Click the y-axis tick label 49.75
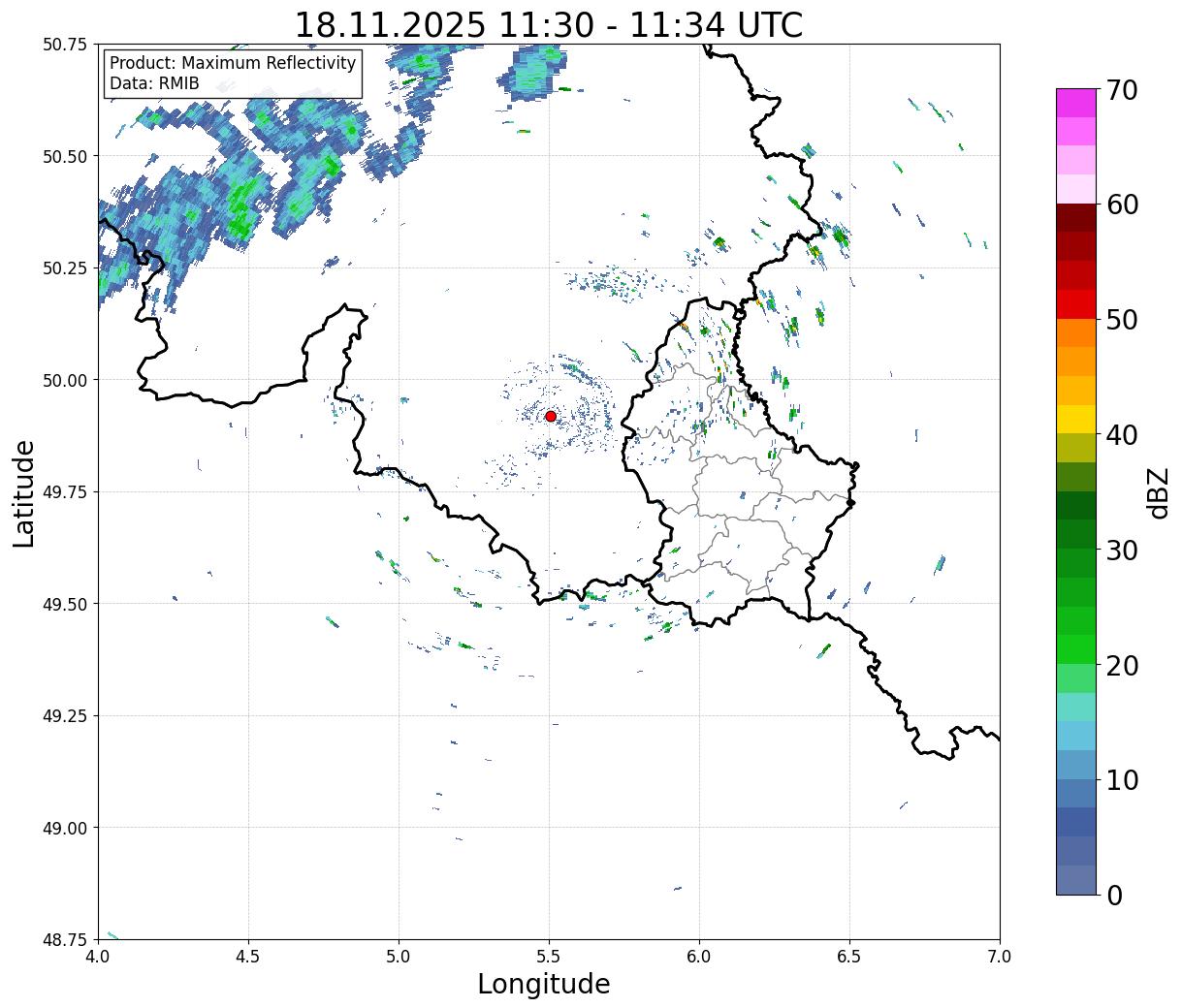 click(65, 491)
